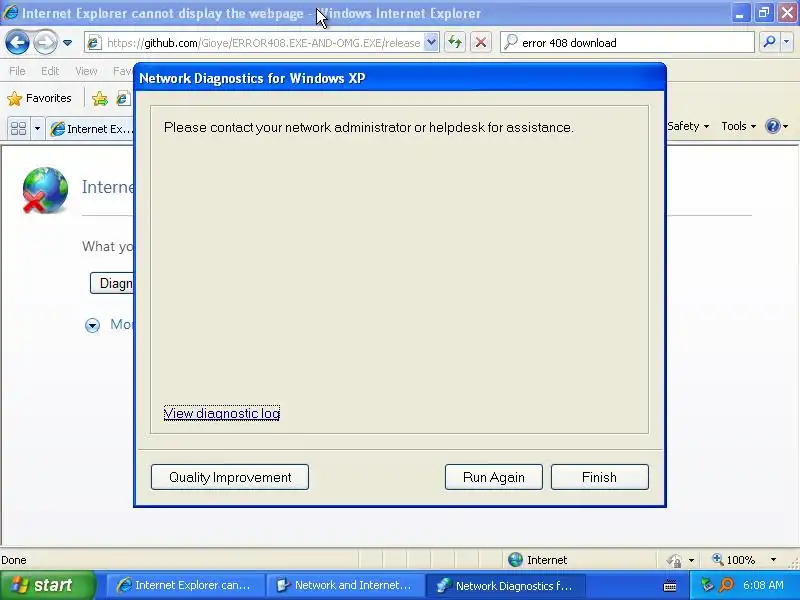The image size is (800, 600).
Task: Click the Internet Explorer title bar logo icon
Action: click(x=10, y=12)
